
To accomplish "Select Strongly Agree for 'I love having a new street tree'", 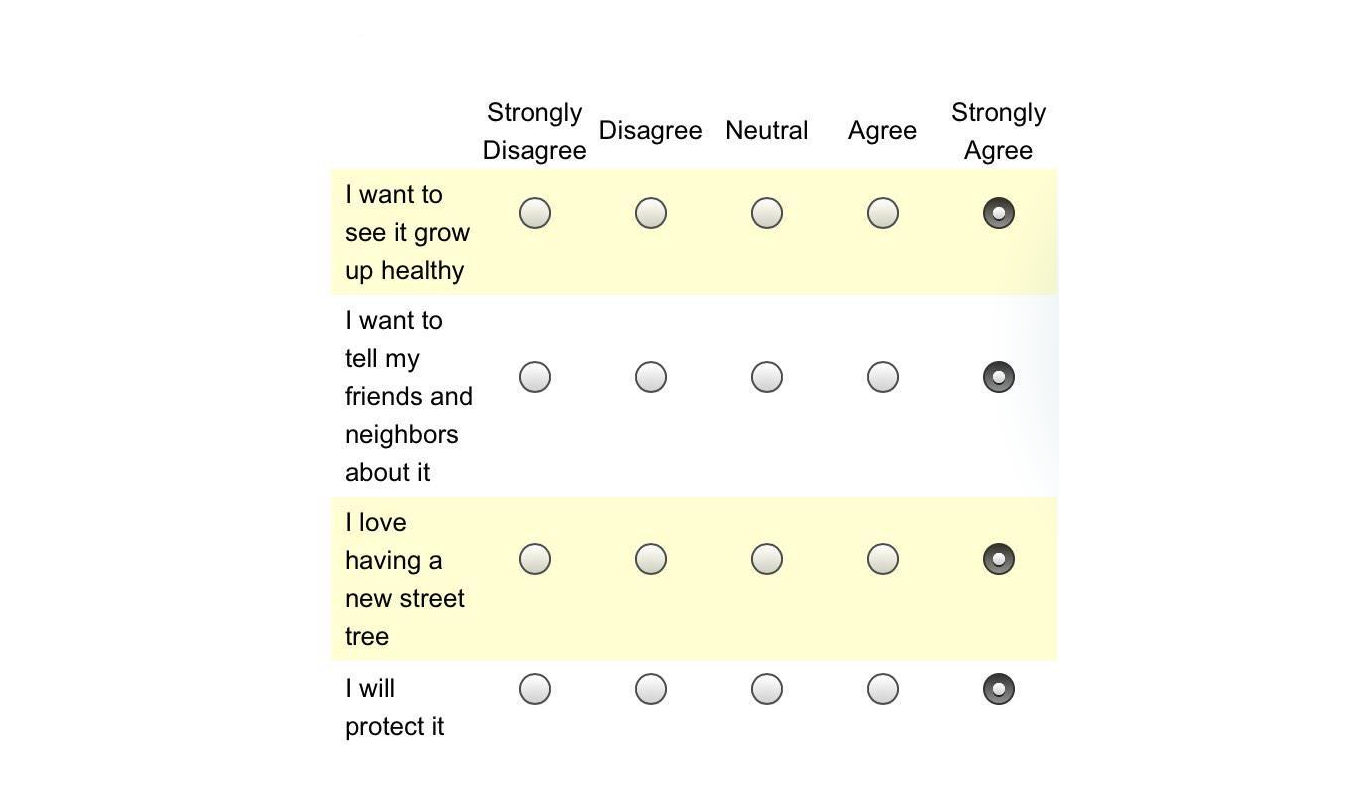I will (x=998, y=559).
